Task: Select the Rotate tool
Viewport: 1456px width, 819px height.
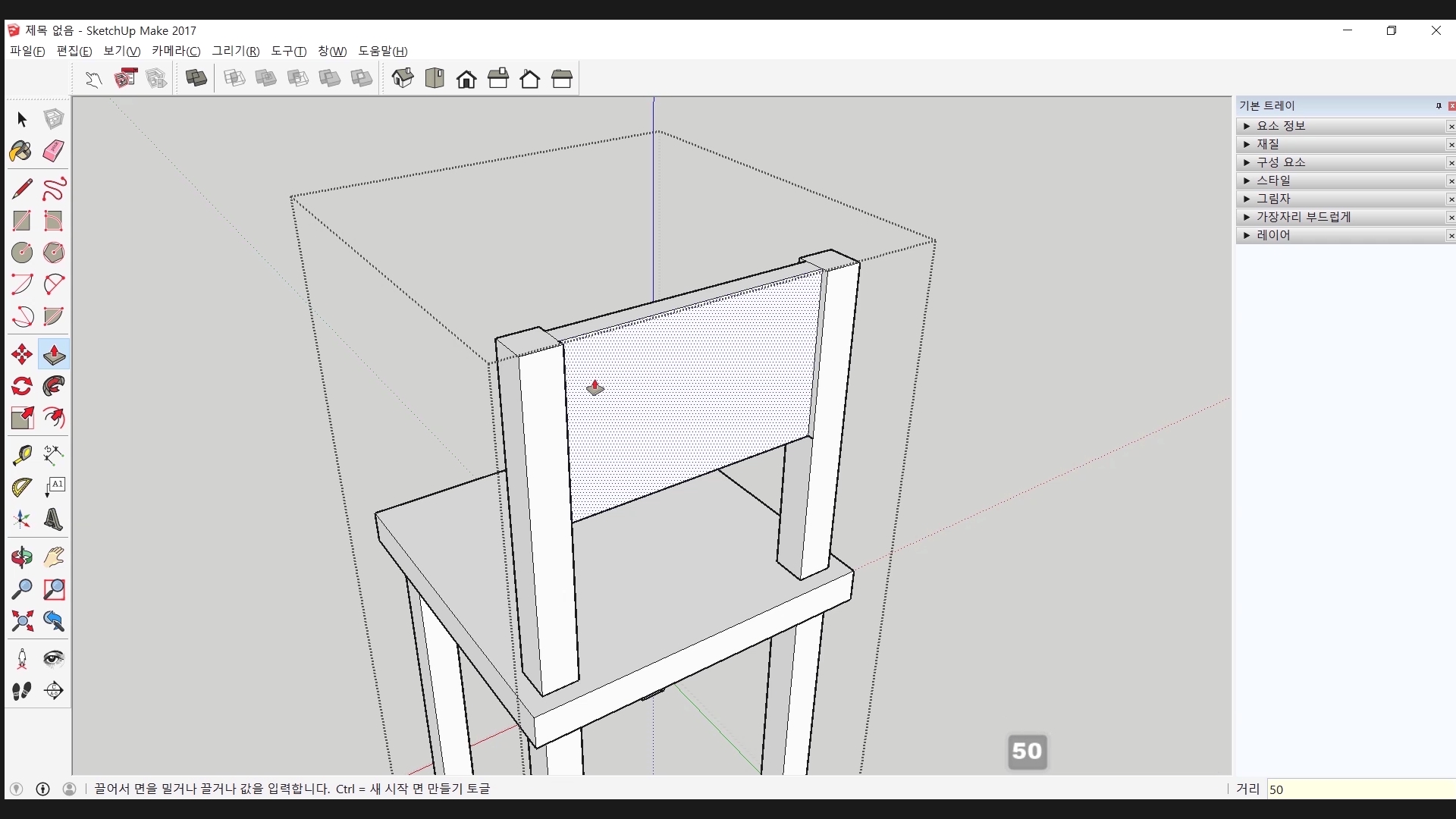Action: [22, 386]
